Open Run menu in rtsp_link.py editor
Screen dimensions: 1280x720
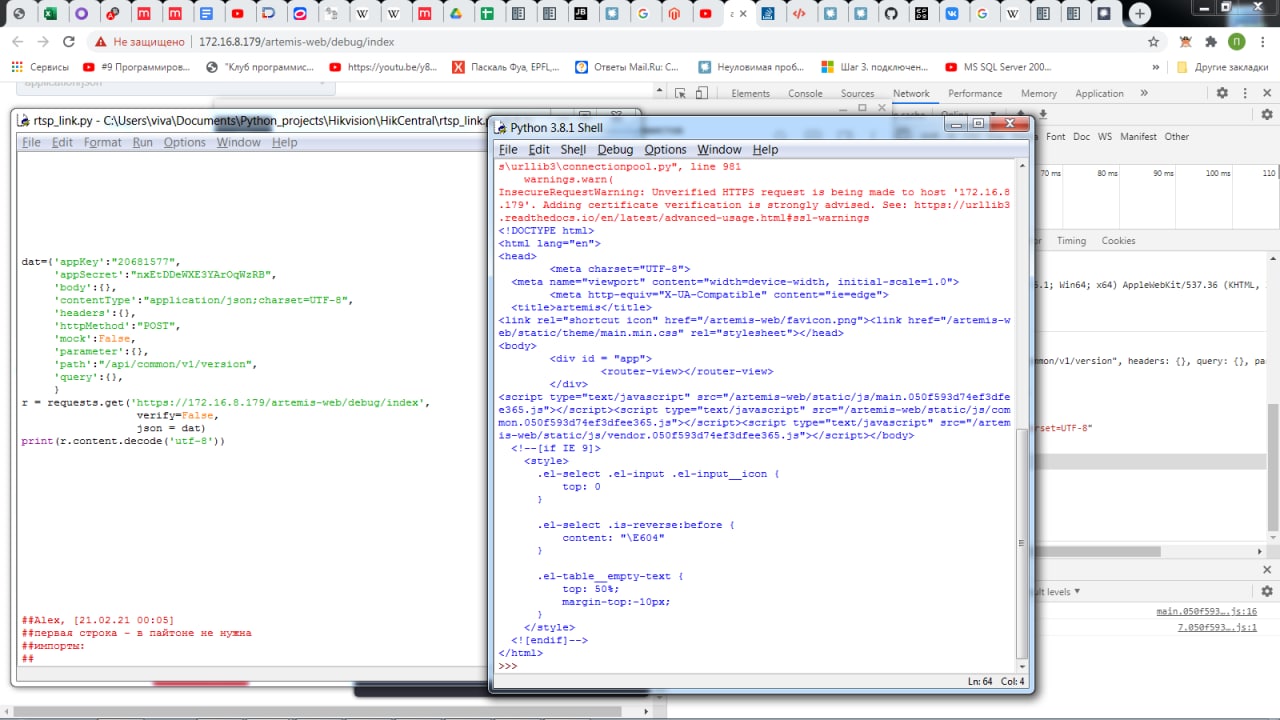coord(142,142)
